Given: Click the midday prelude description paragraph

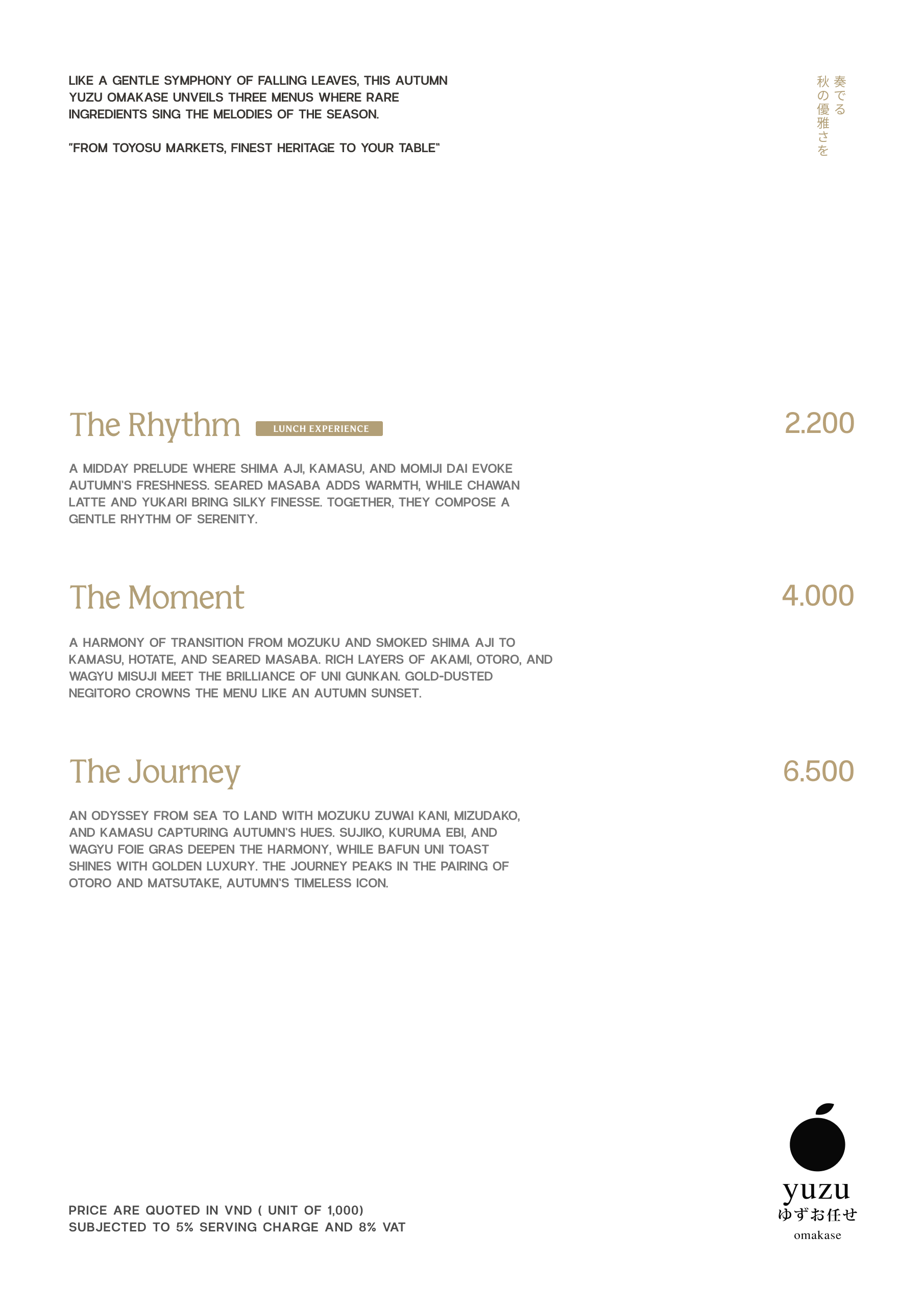Looking at the screenshot, I should pyautogui.click(x=294, y=494).
